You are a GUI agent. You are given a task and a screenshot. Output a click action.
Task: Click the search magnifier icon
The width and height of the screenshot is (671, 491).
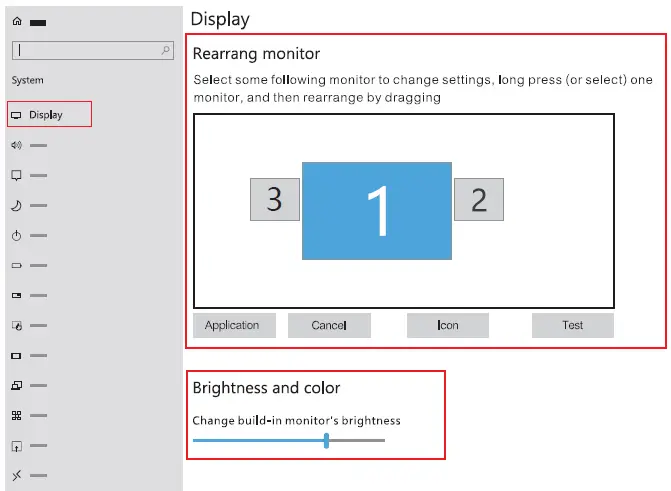click(x=166, y=49)
